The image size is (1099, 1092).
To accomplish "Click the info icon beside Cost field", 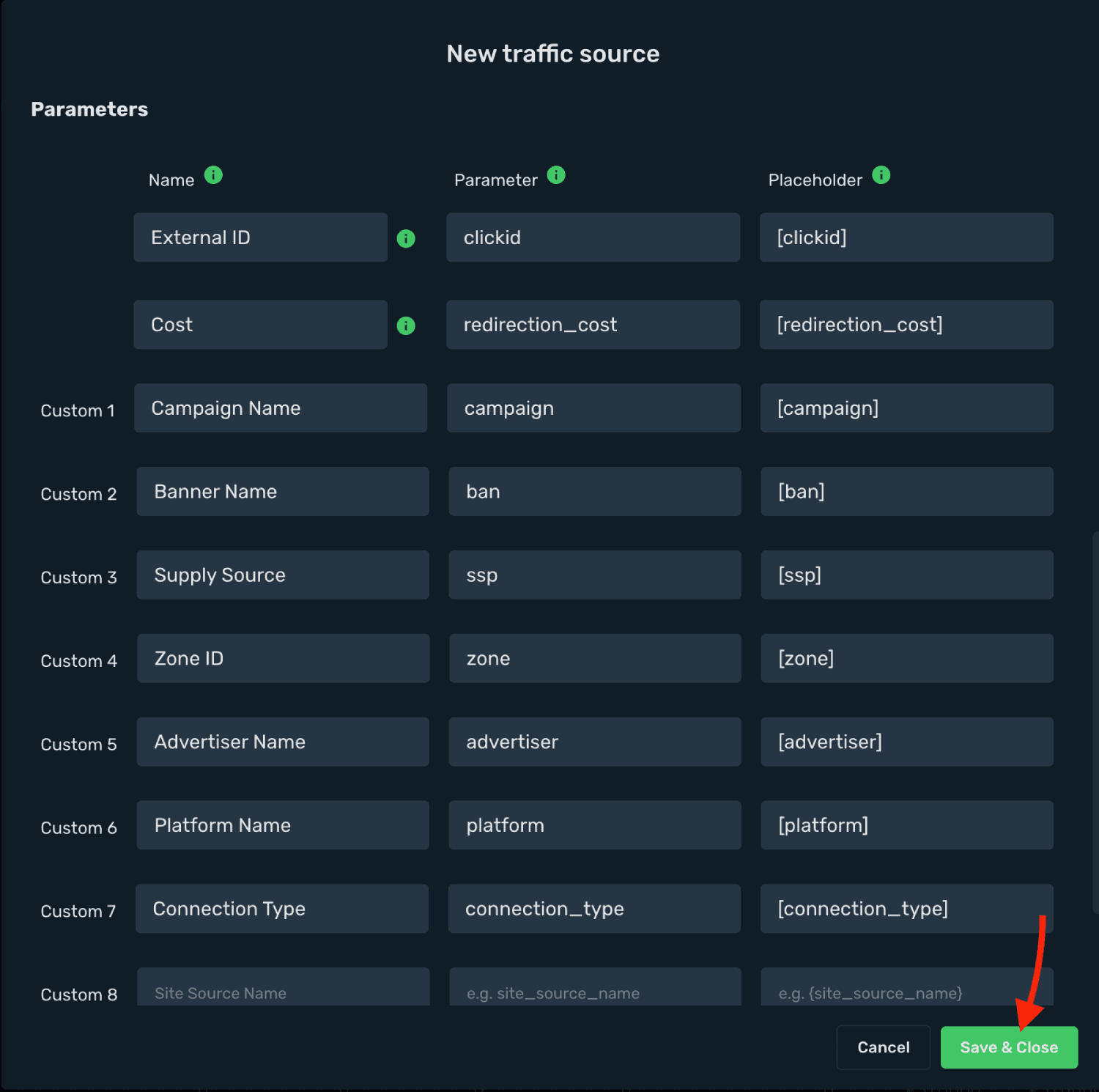I will pyautogui.click(x=406, y=325).
